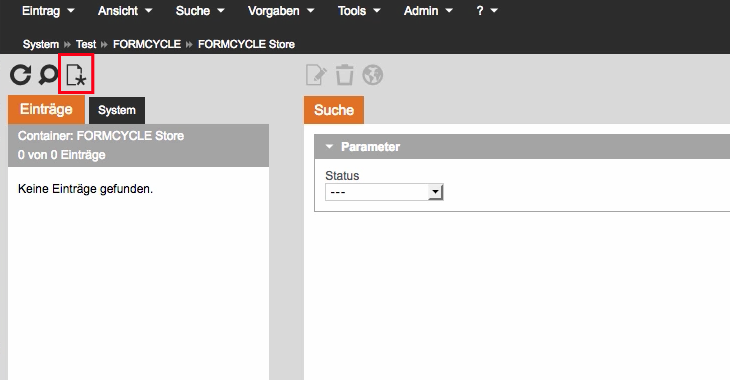Open the Tools menu
The image size is (730, 380).
pyautogui.click(x=359, y=11)
